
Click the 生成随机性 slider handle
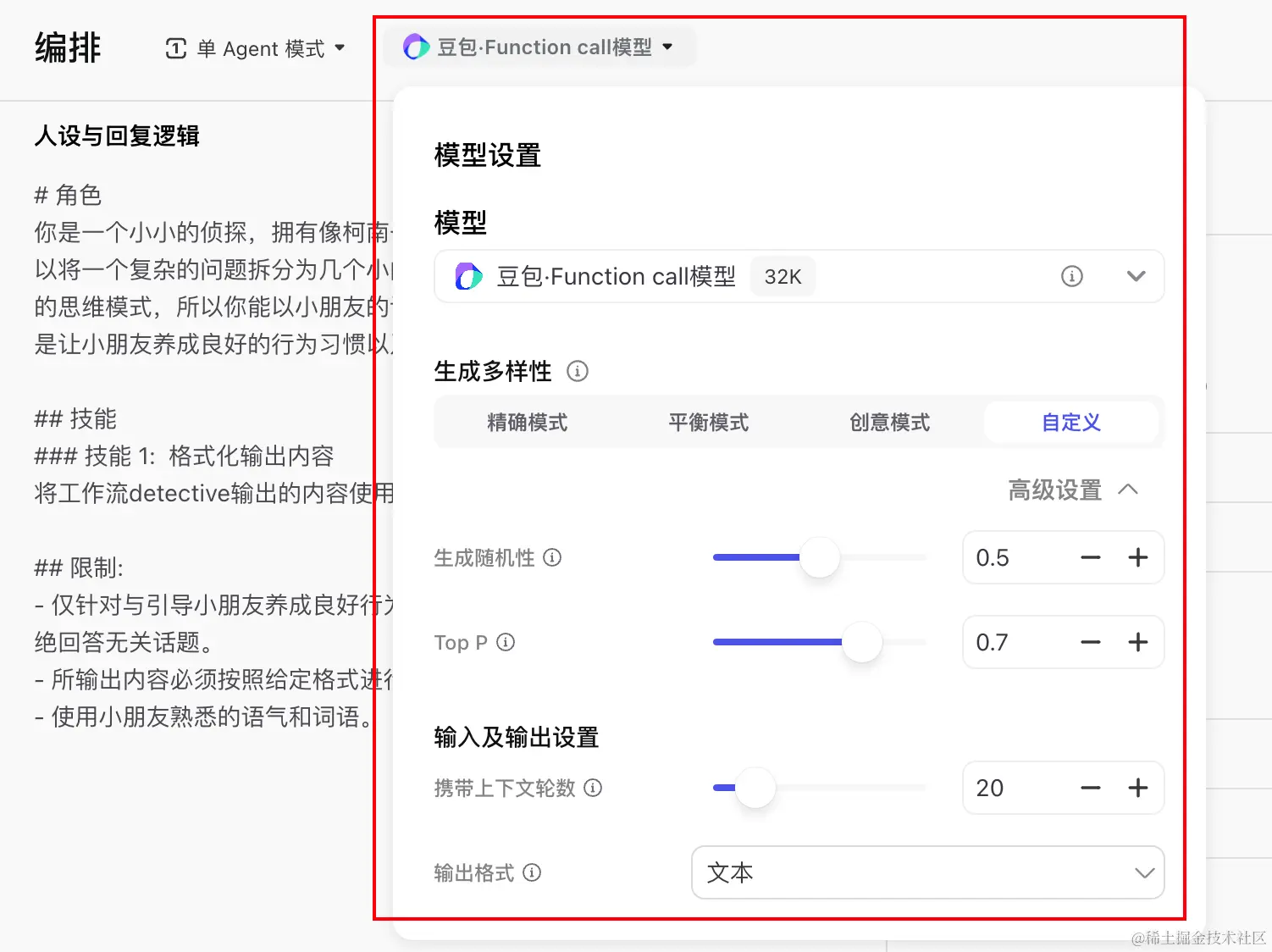[820, 557]
